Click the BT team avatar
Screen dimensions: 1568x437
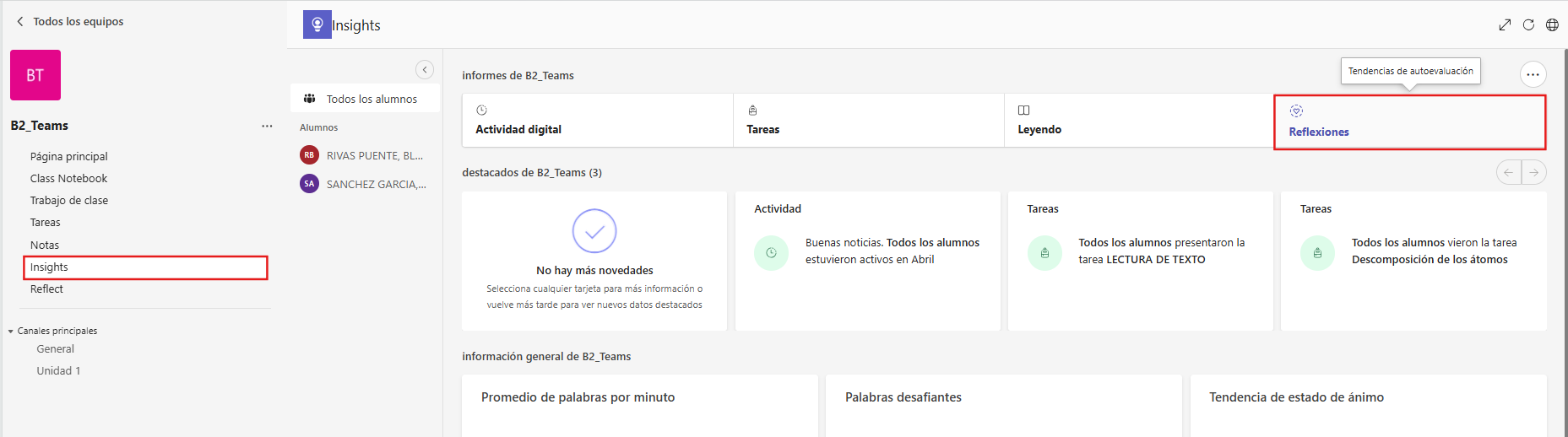[35, 75]
